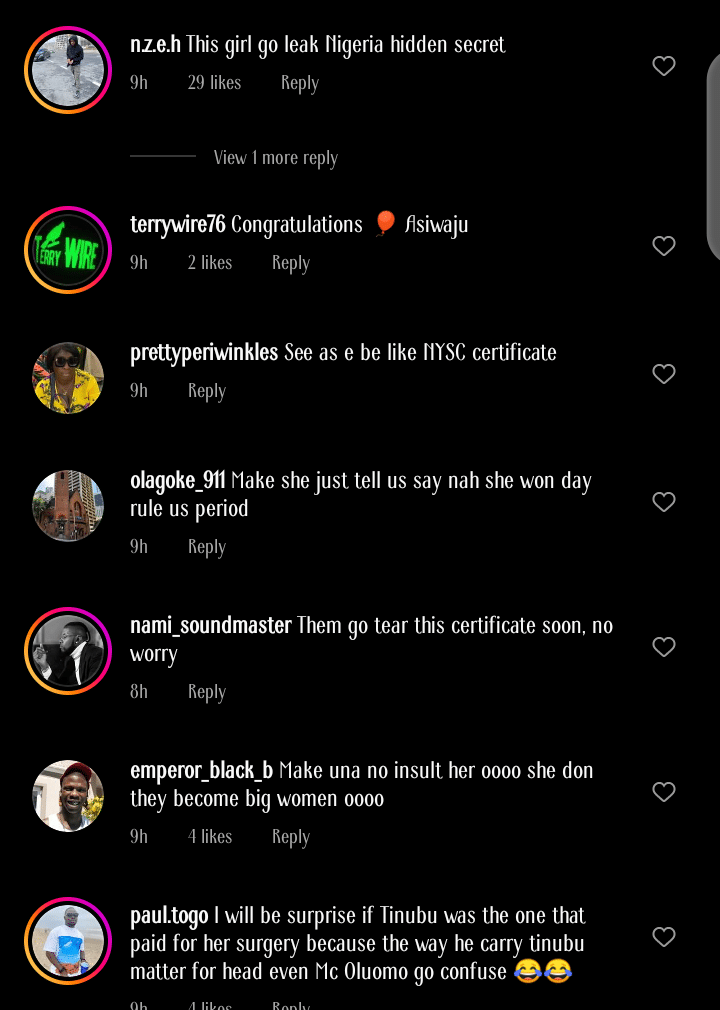Like the comment by n.z.e.h
Viewport: 720px width, 1010px height.
664,66
